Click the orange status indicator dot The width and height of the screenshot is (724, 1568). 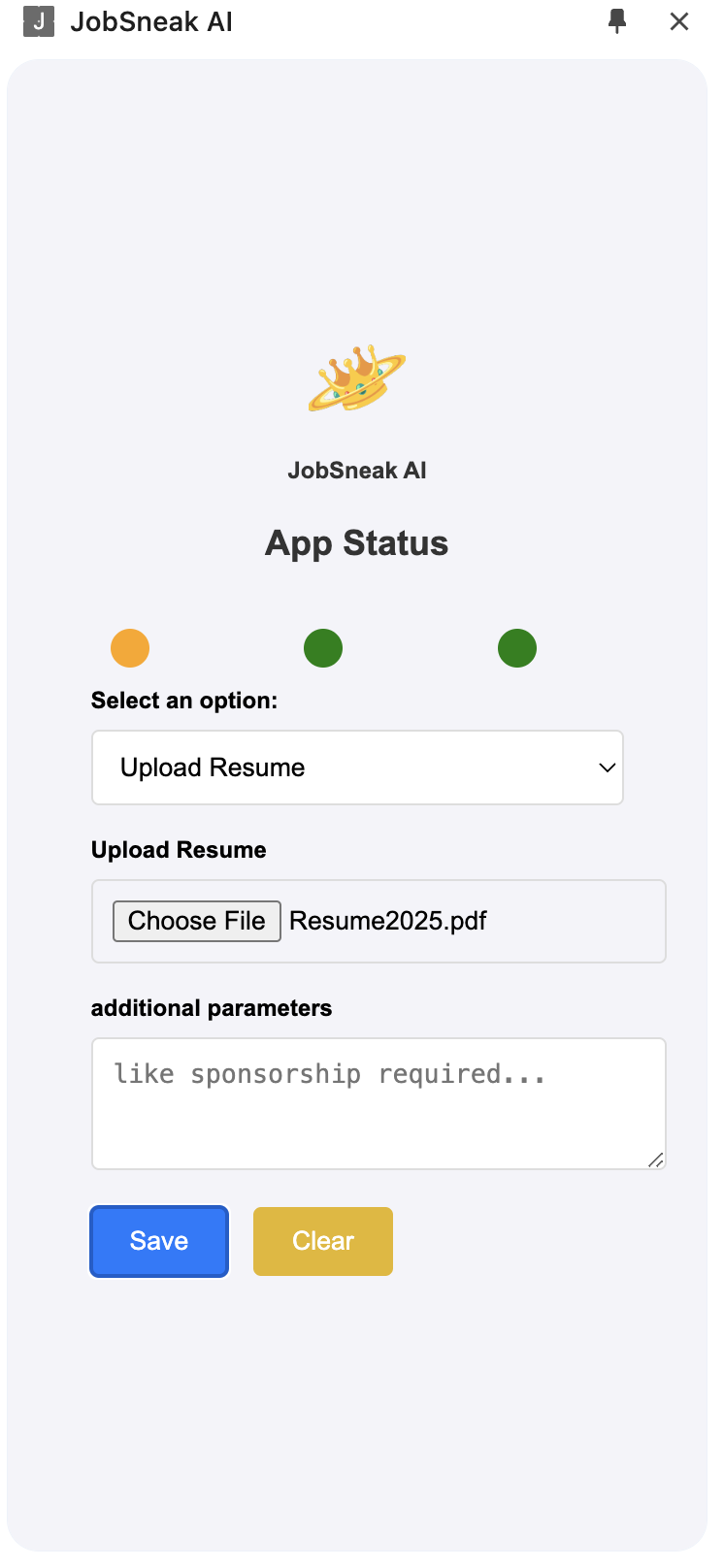(x=130, y=648)
